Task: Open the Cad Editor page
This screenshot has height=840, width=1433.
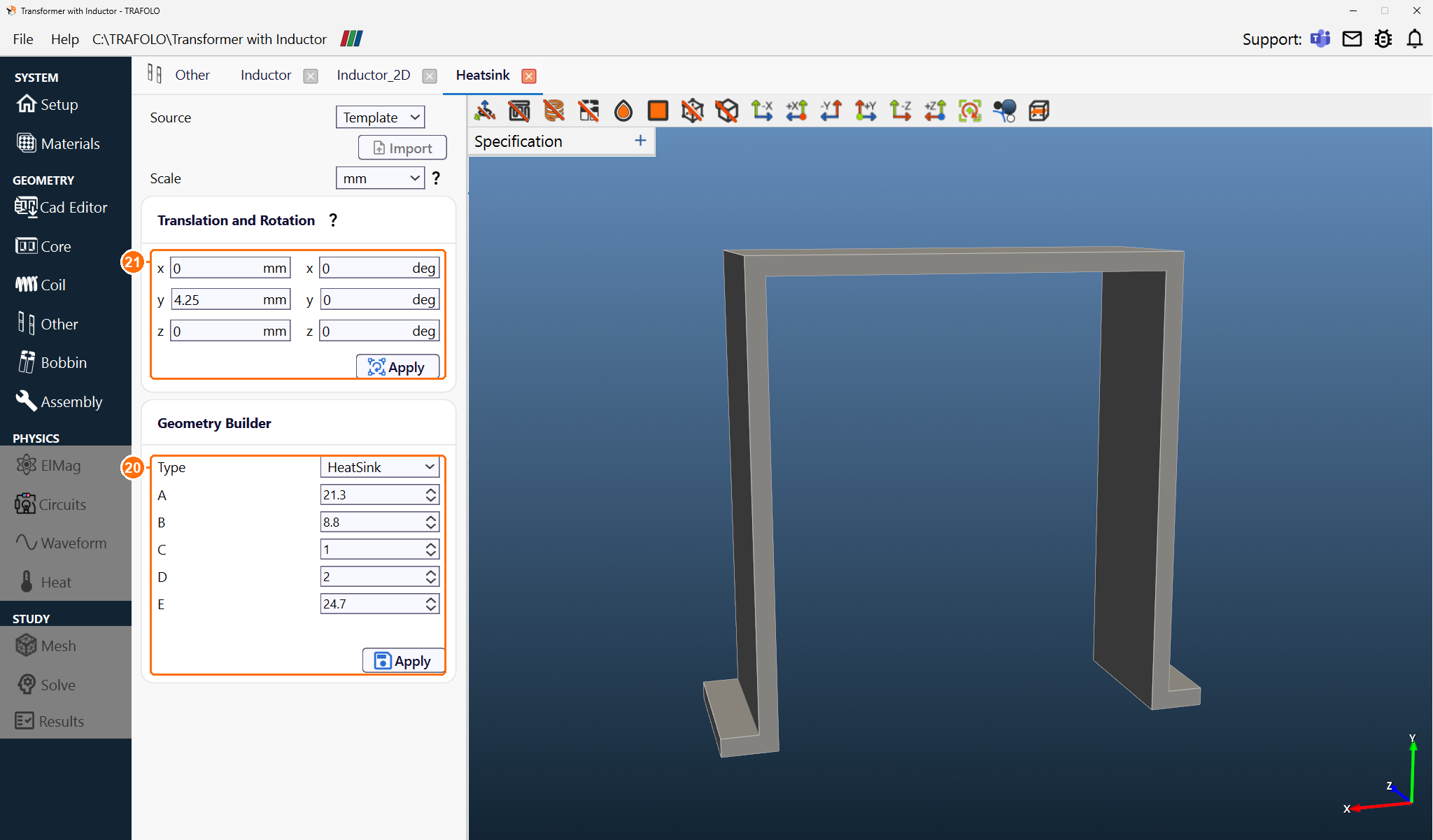Action: 62,207
